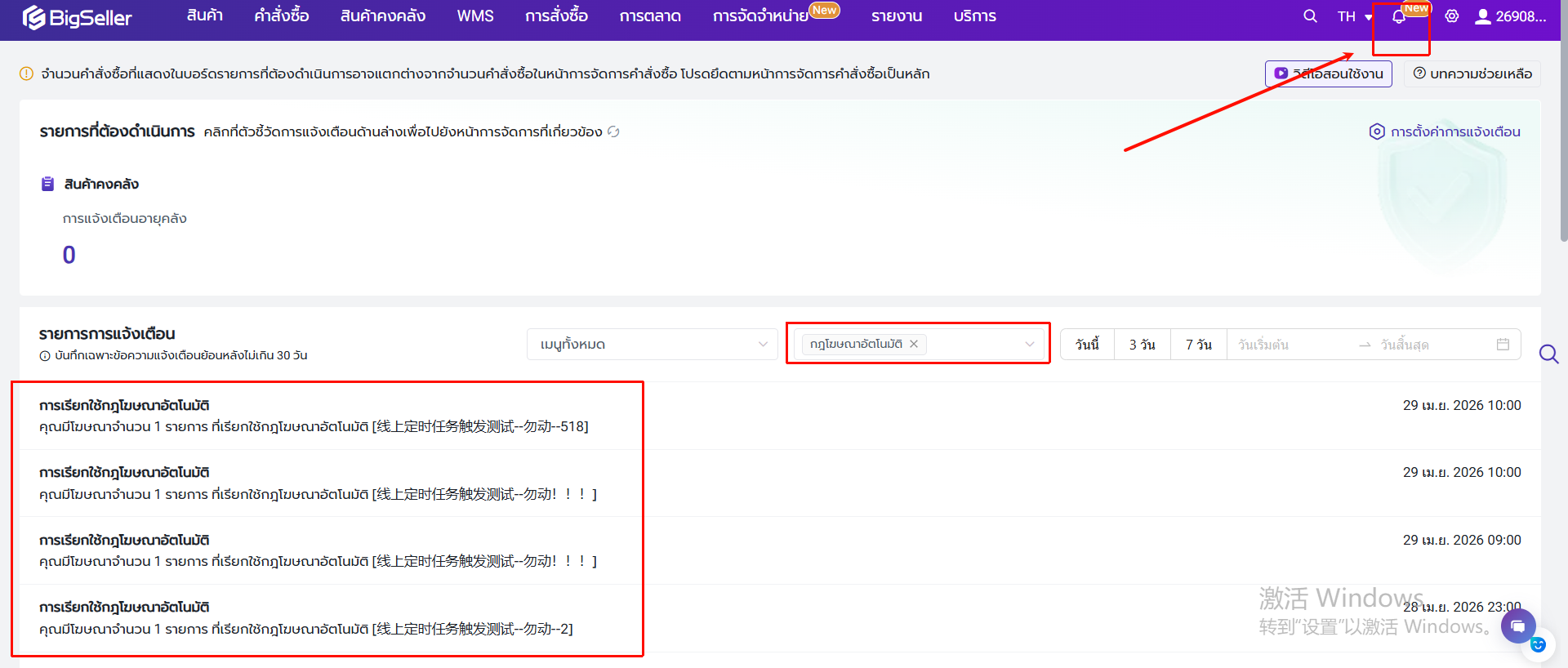Click the วิดีโอสอนใช้งาน button
1568x668 pixels.
tap(1329, 73)
